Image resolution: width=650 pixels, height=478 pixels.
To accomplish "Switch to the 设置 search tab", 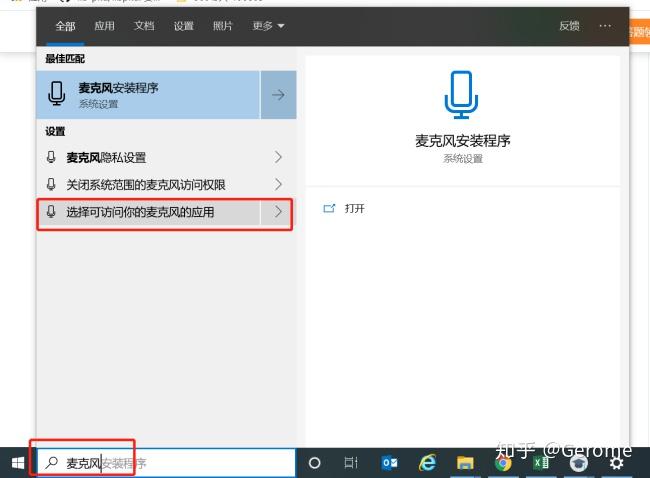I will [184, 26].
